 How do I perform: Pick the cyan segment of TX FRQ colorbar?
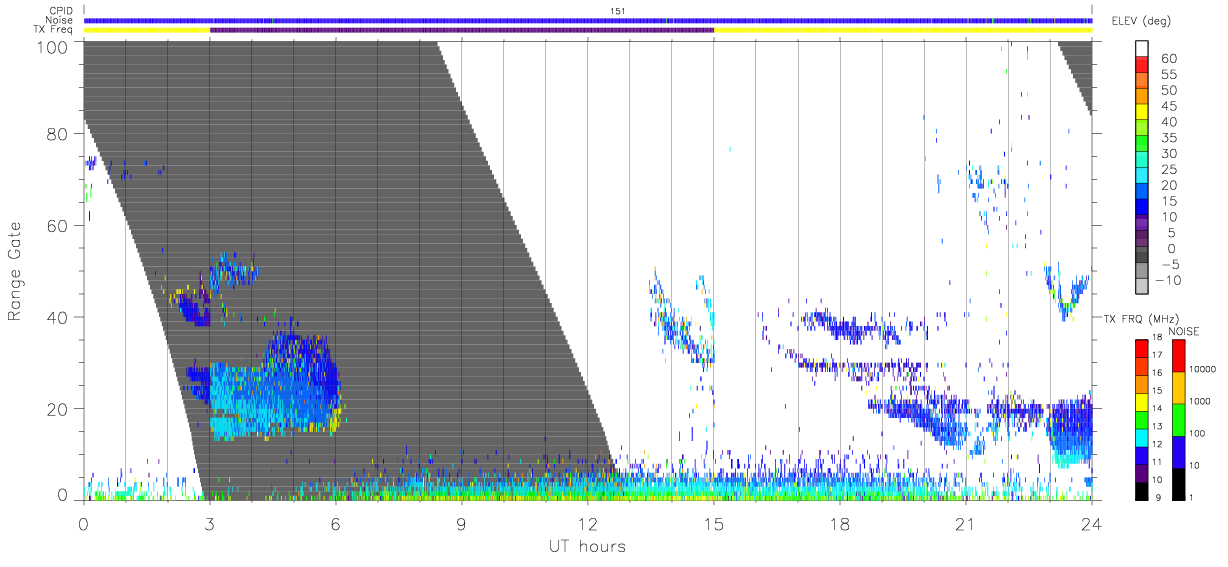click(1142, 438)
